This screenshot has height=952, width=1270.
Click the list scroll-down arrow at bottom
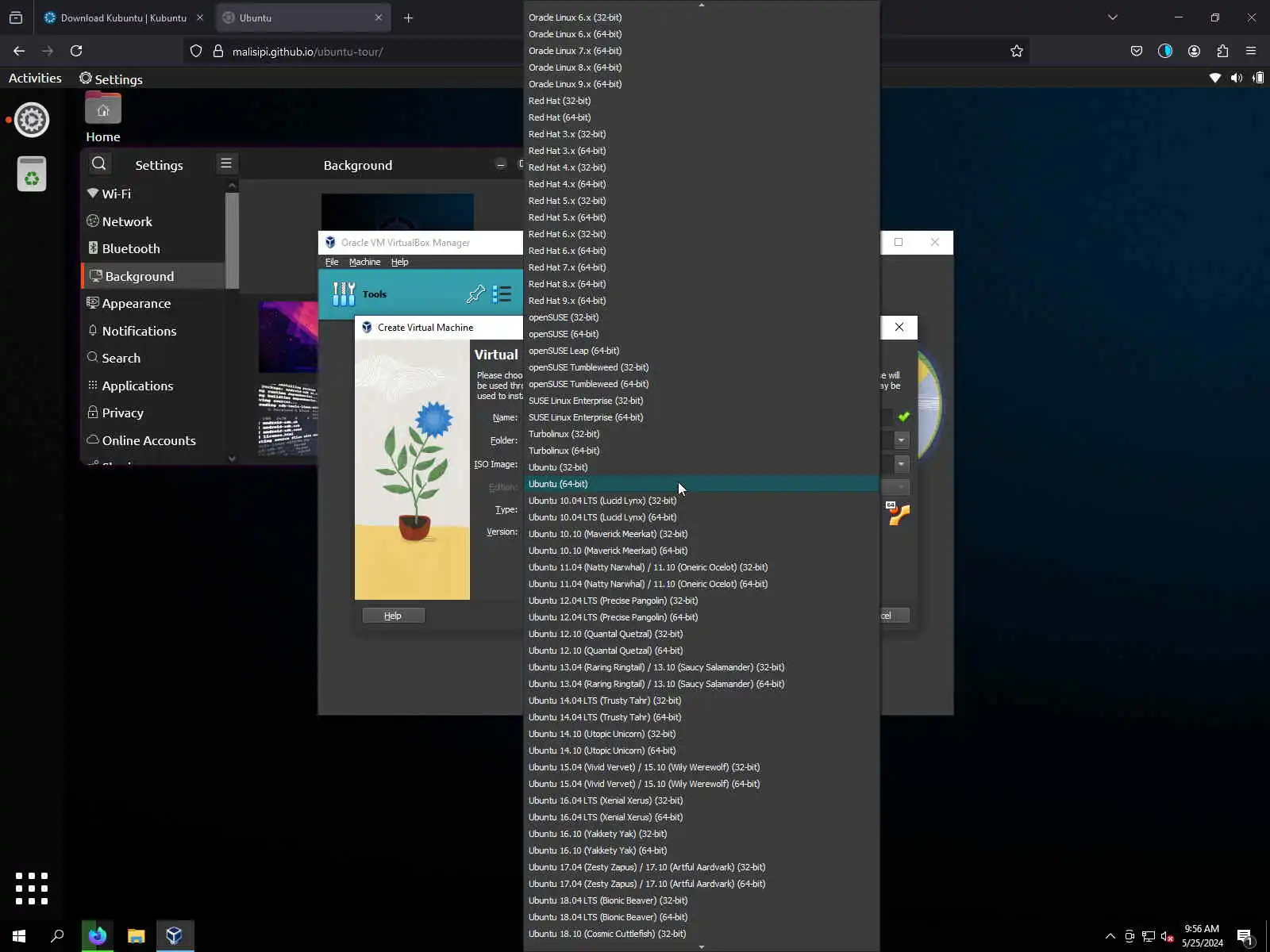(x=701, y=946)
